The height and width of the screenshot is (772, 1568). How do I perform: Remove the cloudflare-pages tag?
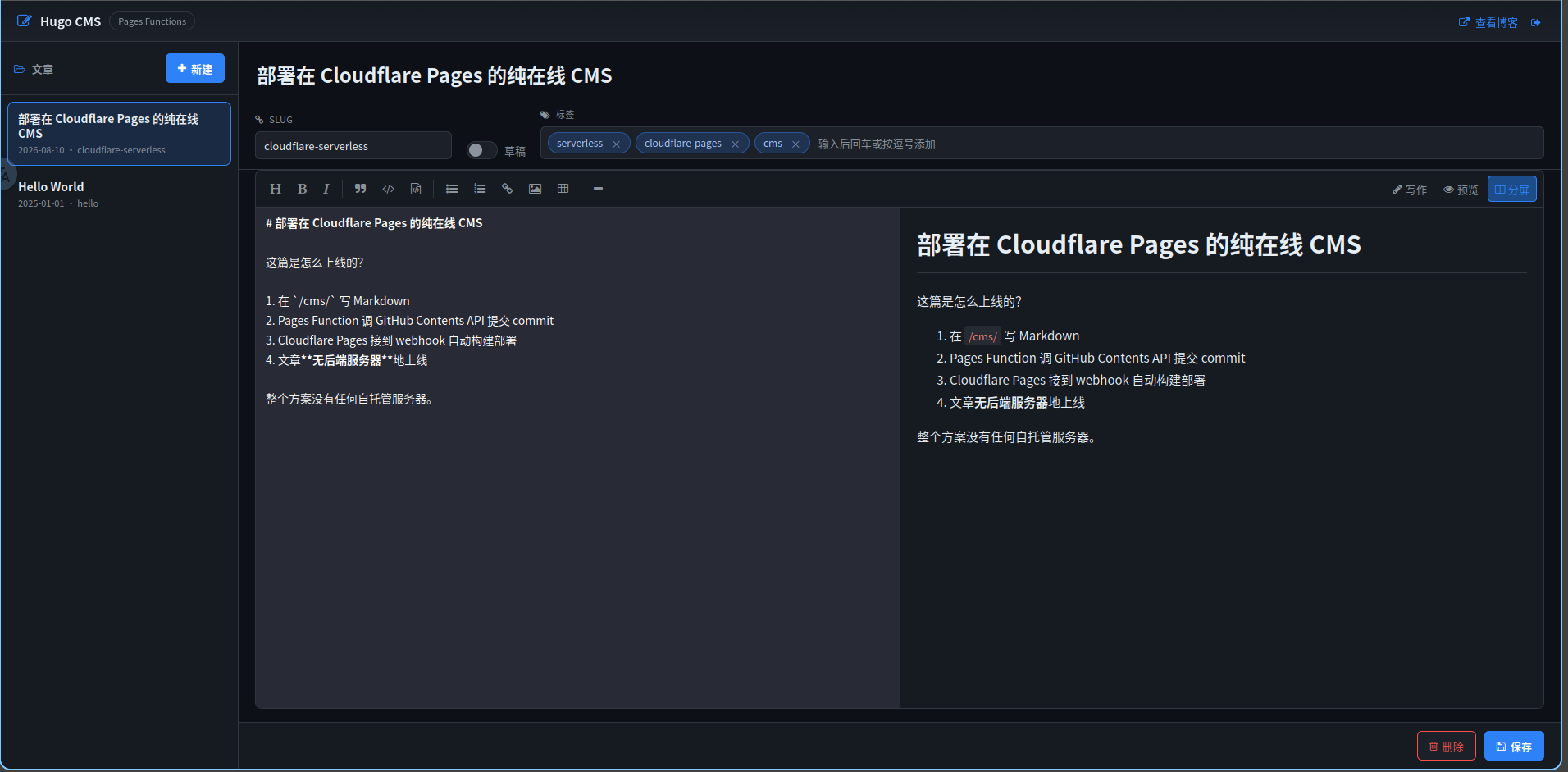click(x=736, y=144)
